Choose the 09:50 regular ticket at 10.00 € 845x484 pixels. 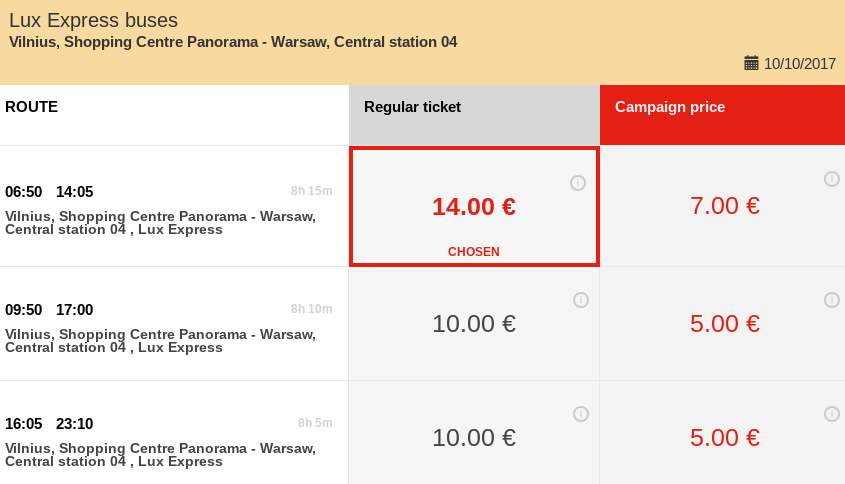click(474, 324)
